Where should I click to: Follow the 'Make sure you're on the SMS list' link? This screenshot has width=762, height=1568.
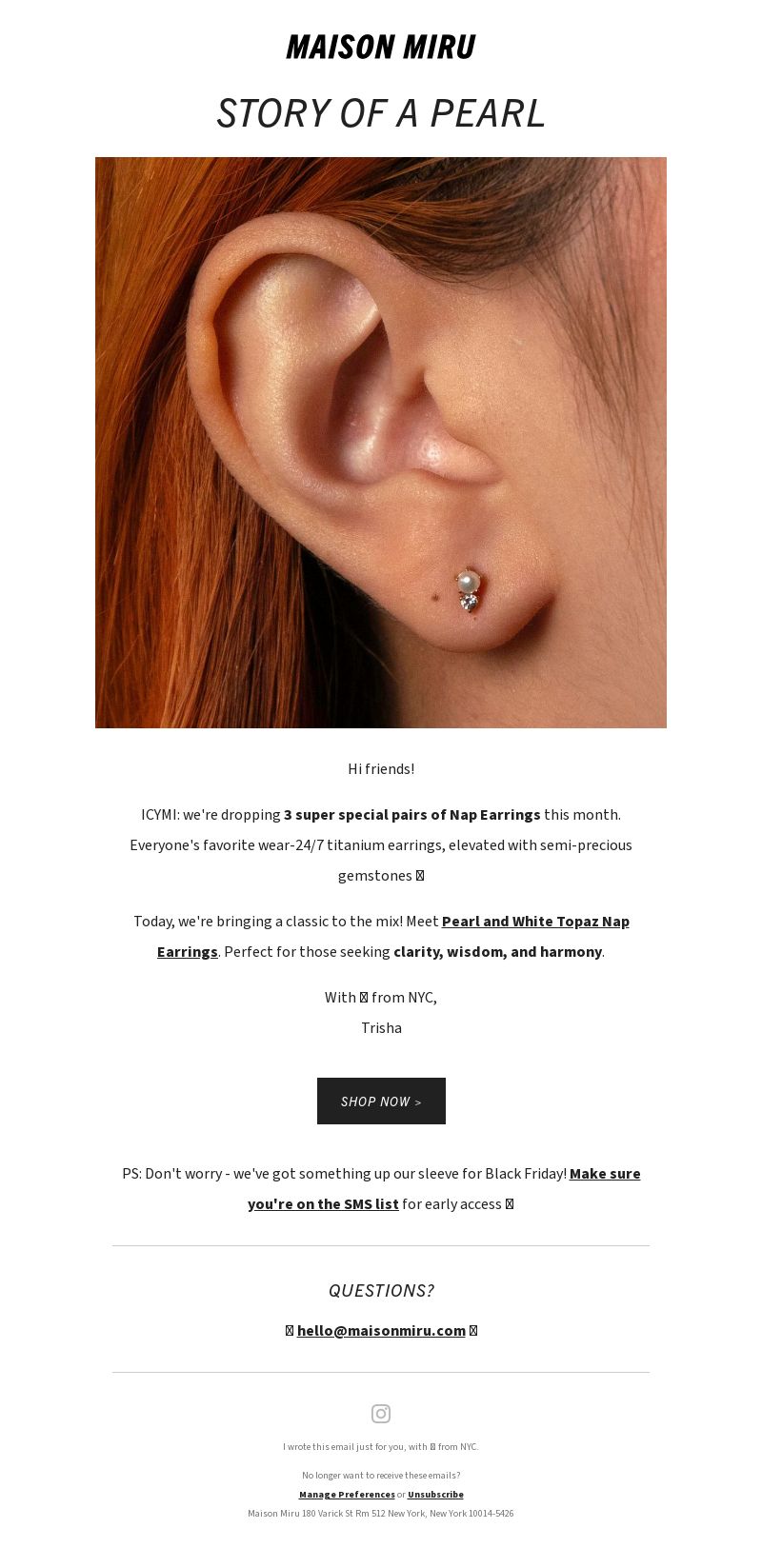click(444, 1189)
